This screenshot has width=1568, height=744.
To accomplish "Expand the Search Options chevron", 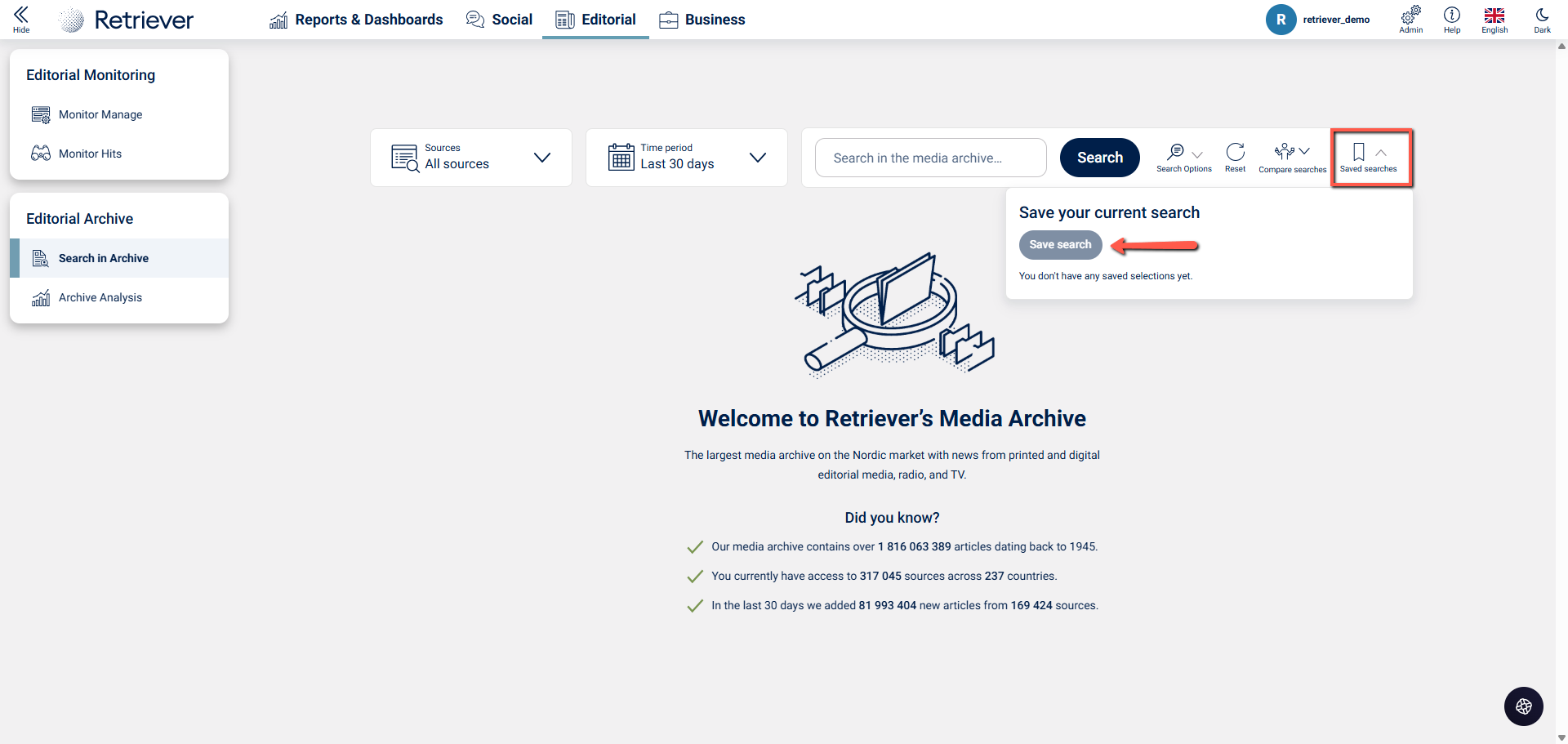I will click(x=1197, y=154).
